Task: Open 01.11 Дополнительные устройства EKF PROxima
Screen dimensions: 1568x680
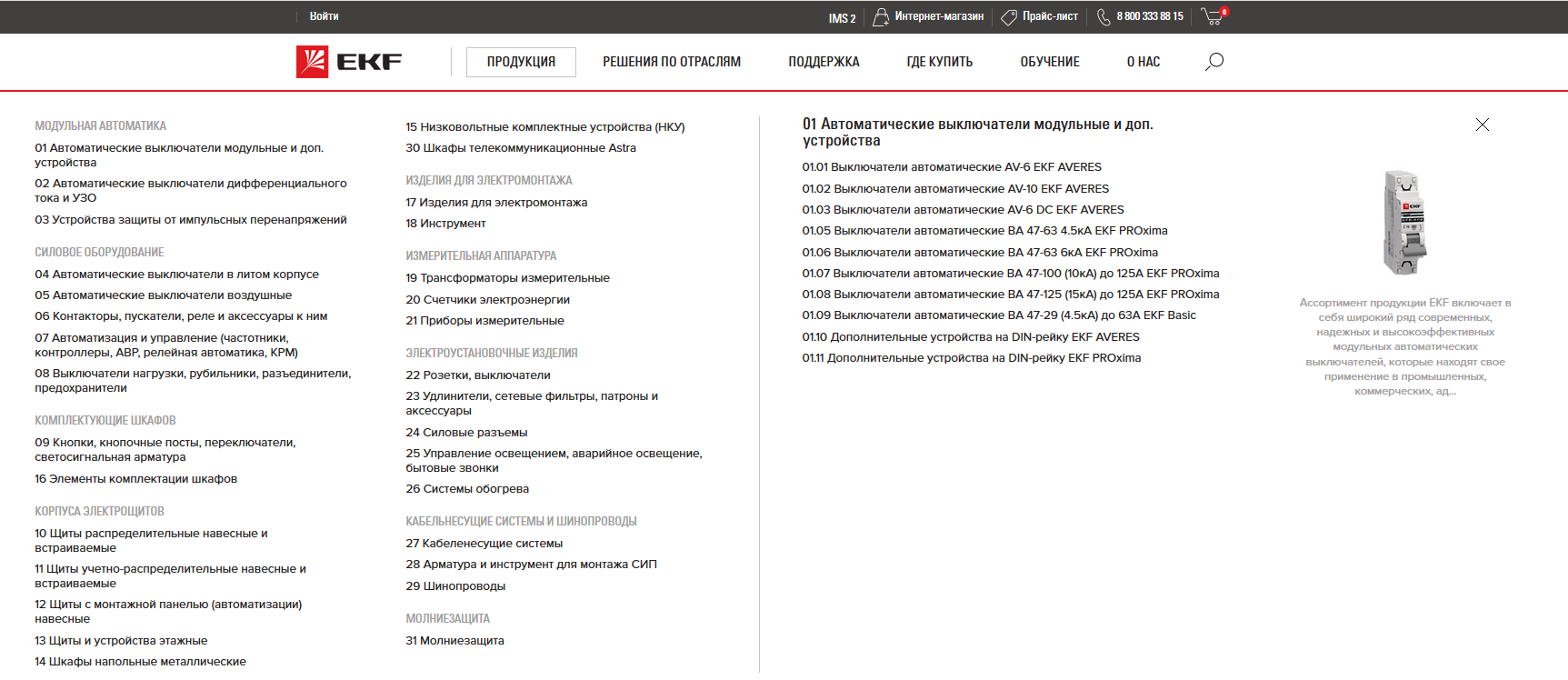Action: [972, 358]
